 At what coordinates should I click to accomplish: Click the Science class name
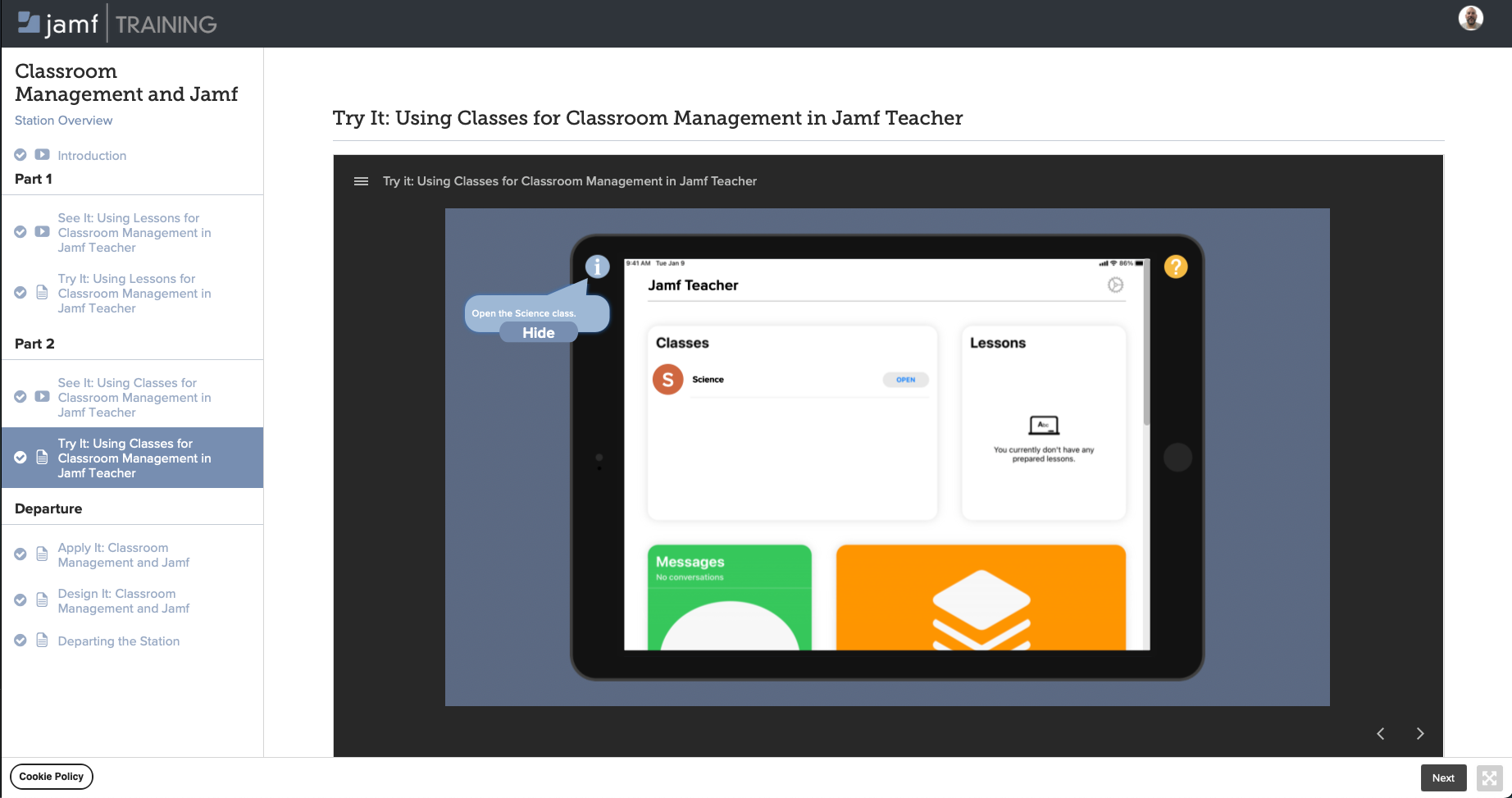pos(708,379)
